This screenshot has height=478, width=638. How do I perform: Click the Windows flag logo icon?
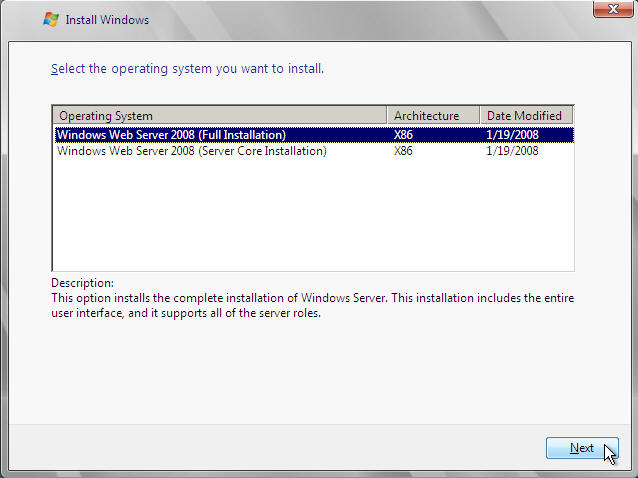point(51,20)
